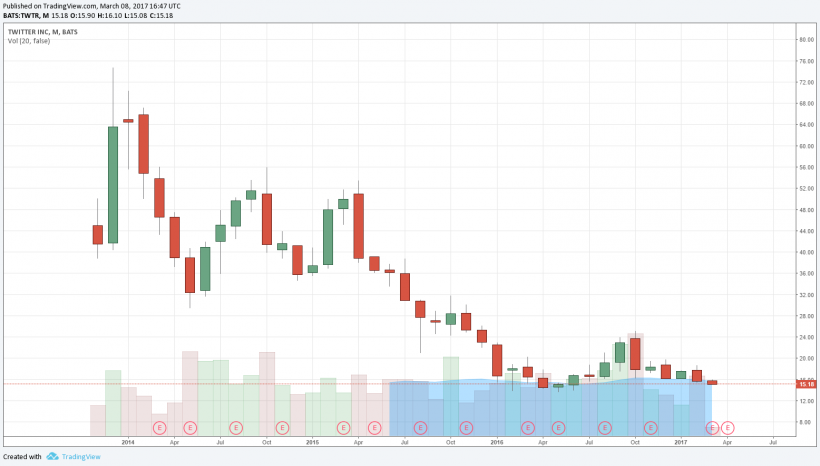820x466 pixels.
Task: Click the red October 2016 candle body
Action: click(x=635, y=354)
